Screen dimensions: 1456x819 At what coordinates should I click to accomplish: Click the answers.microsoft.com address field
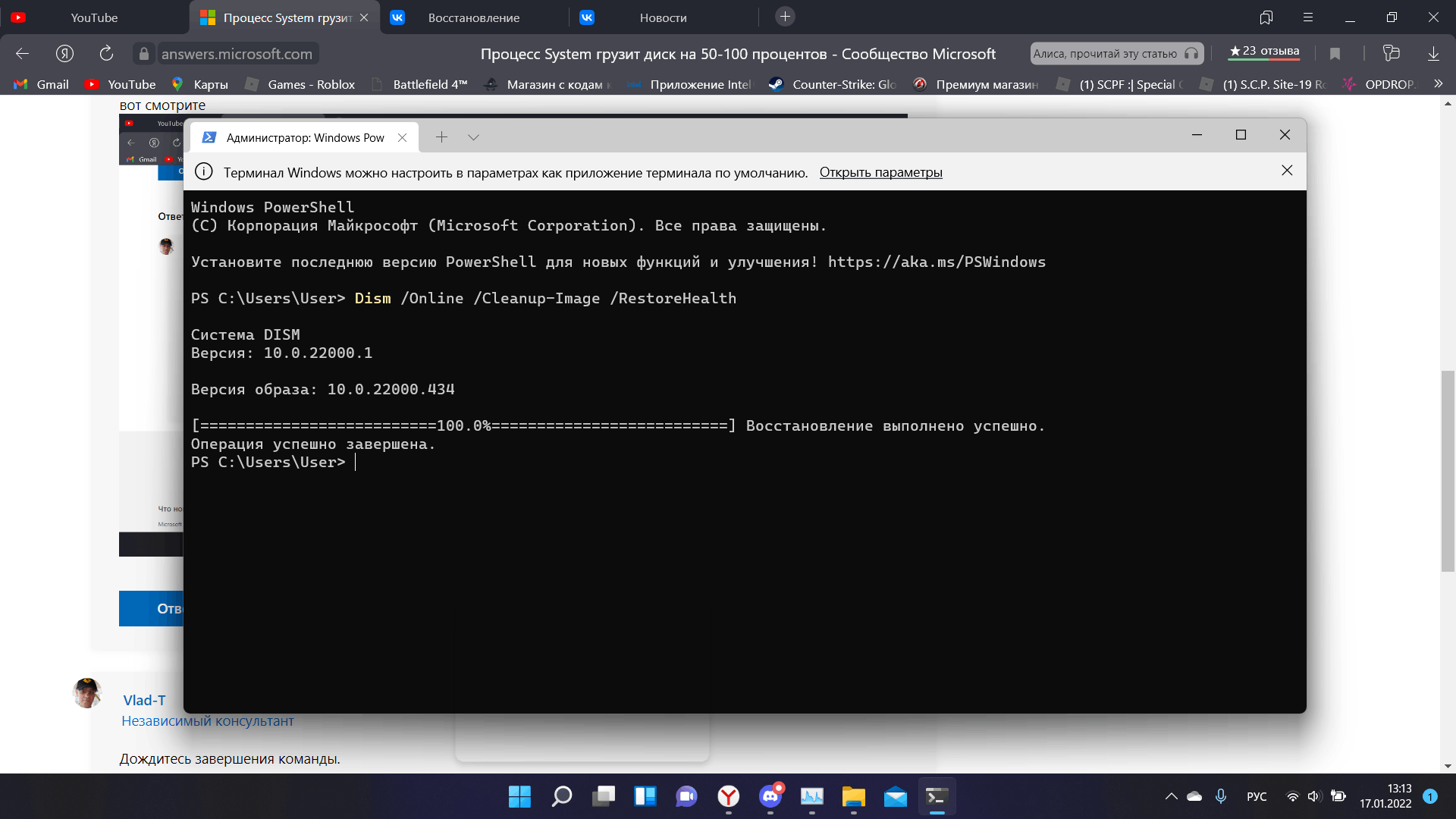point(237,54)
